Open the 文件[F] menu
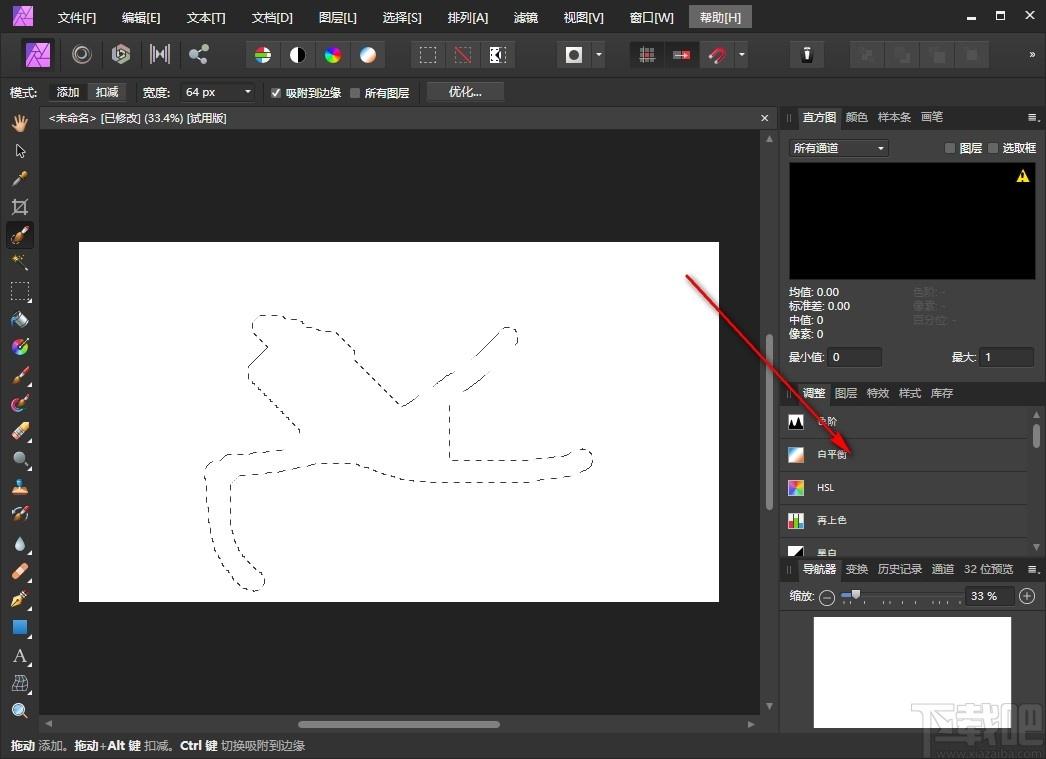1046x759 pixels. coord(77,17)
